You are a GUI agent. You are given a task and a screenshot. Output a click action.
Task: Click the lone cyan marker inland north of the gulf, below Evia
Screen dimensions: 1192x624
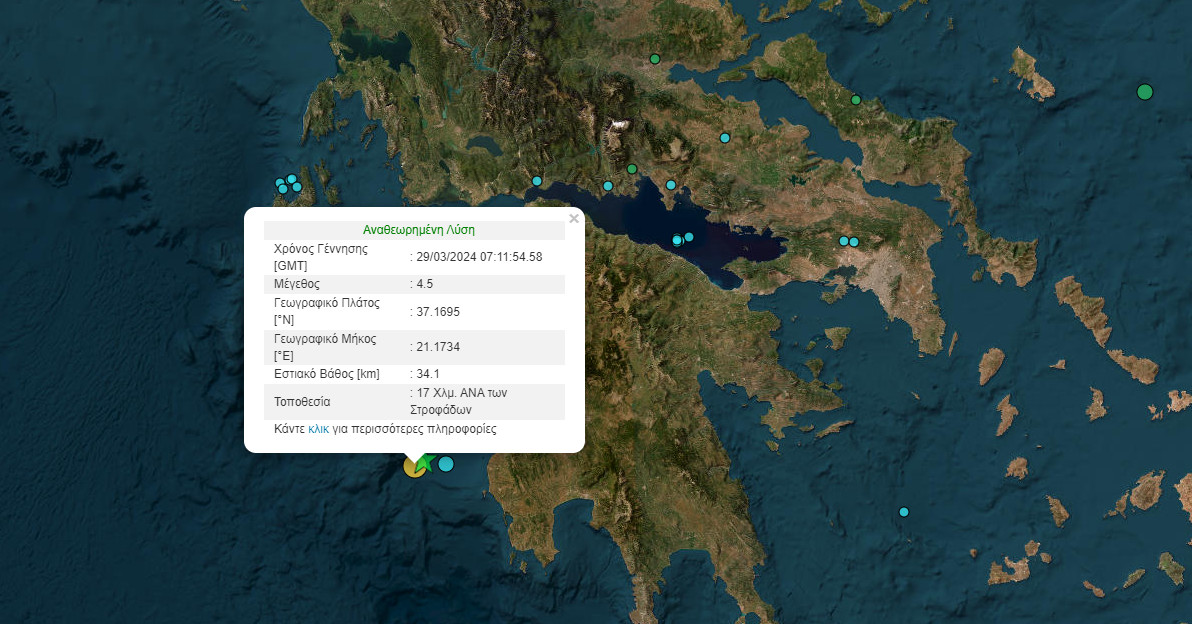point(725,138)
